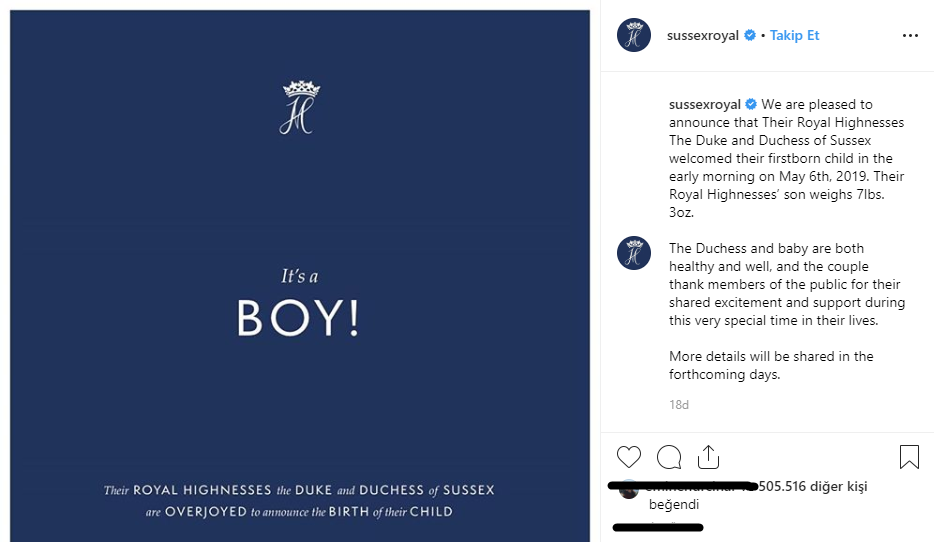
Task: Click the avatar beside "The Duchess and baby" comment
Action: [634, 252]
